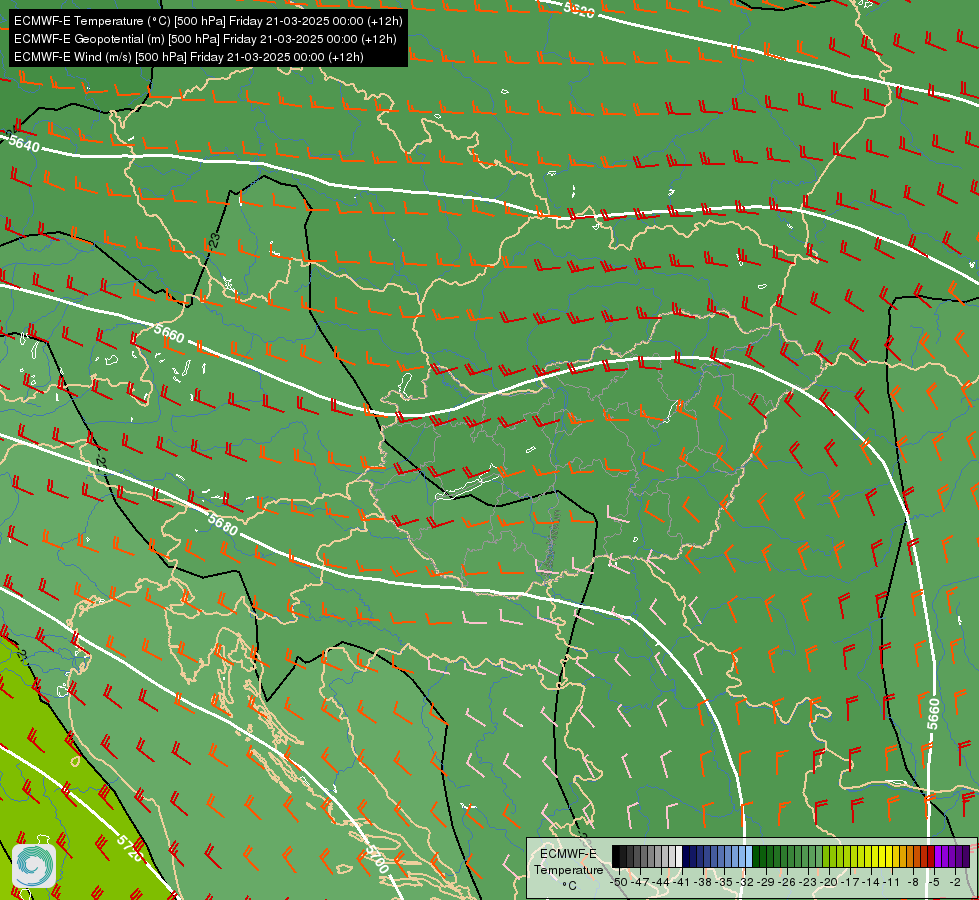The width and height of the screenshot is (979, 900).
Task: Click the -5 value on the legend scale
Action: 933,882
